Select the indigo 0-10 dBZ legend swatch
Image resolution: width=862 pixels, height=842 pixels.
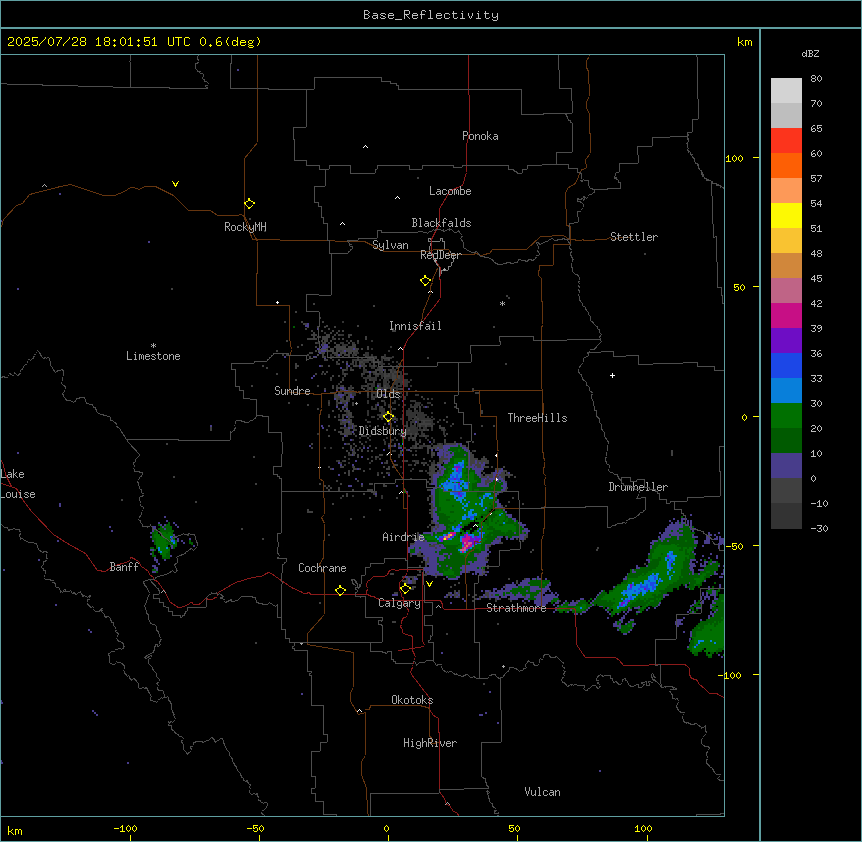pos(786,466)
